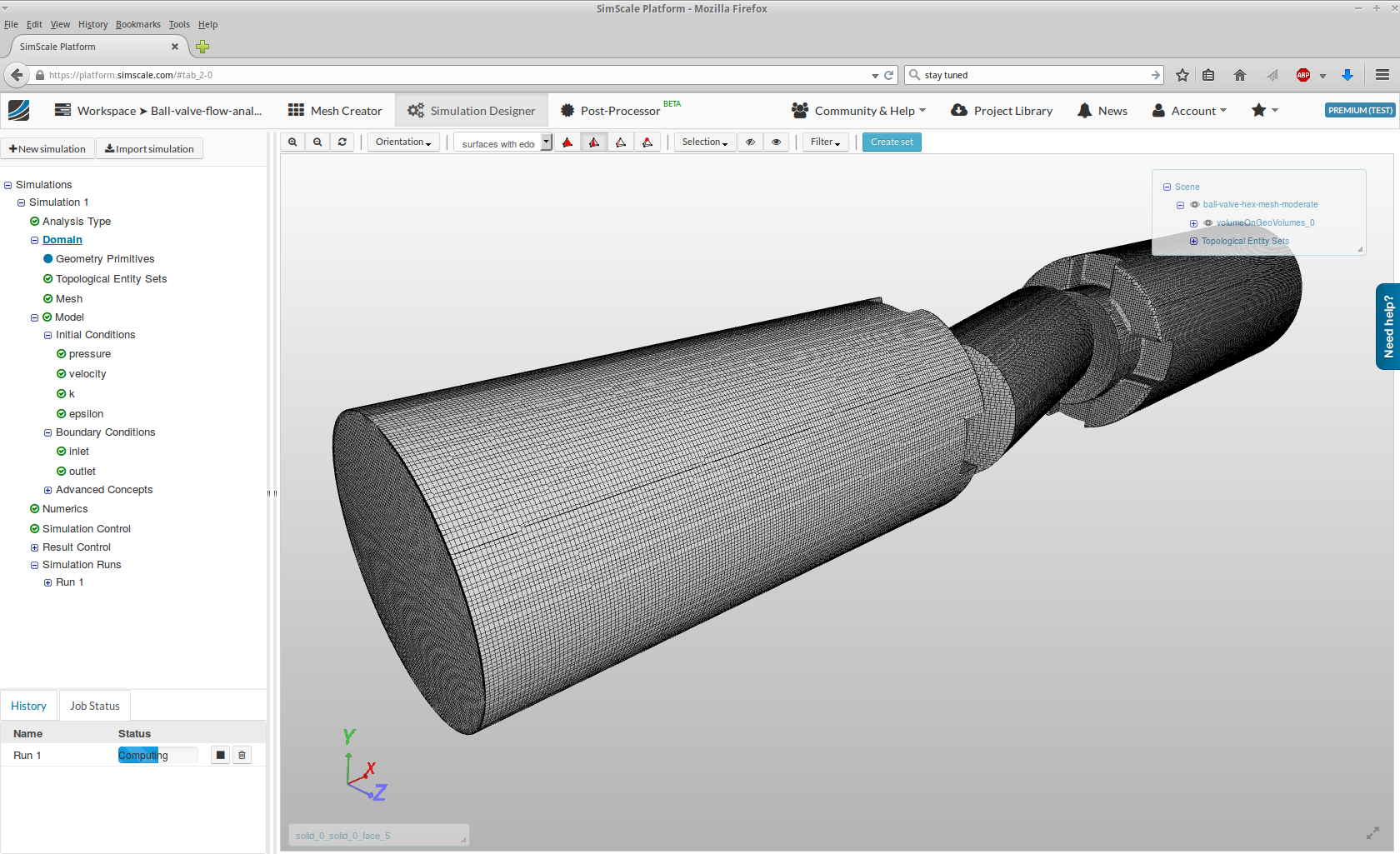
Task: Expand Topological Entity Sets in the Scene tree
Action: pyautogui.click(x=1193, y=241)
